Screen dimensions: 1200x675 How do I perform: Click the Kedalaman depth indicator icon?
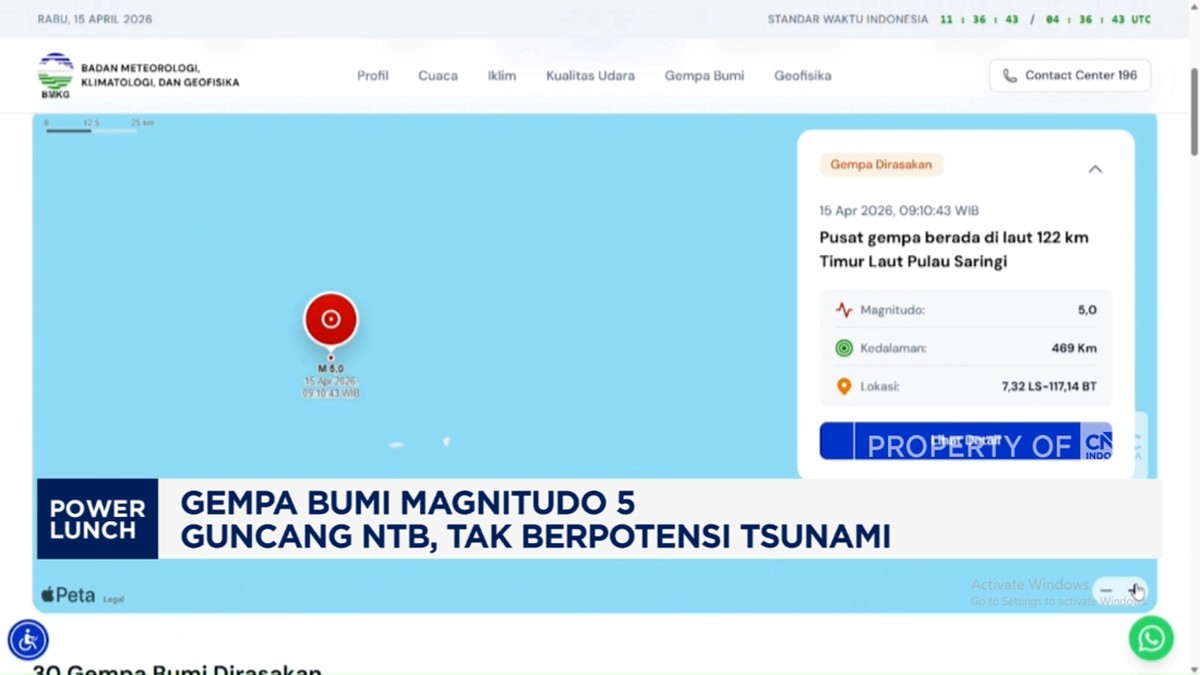coord(843,348)
